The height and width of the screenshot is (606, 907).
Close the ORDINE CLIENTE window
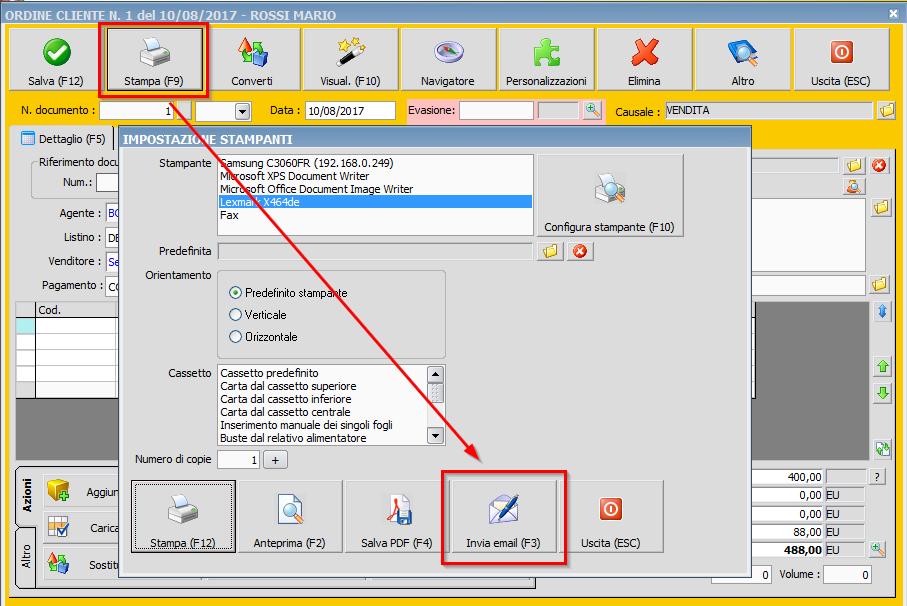tap(894, 13)
